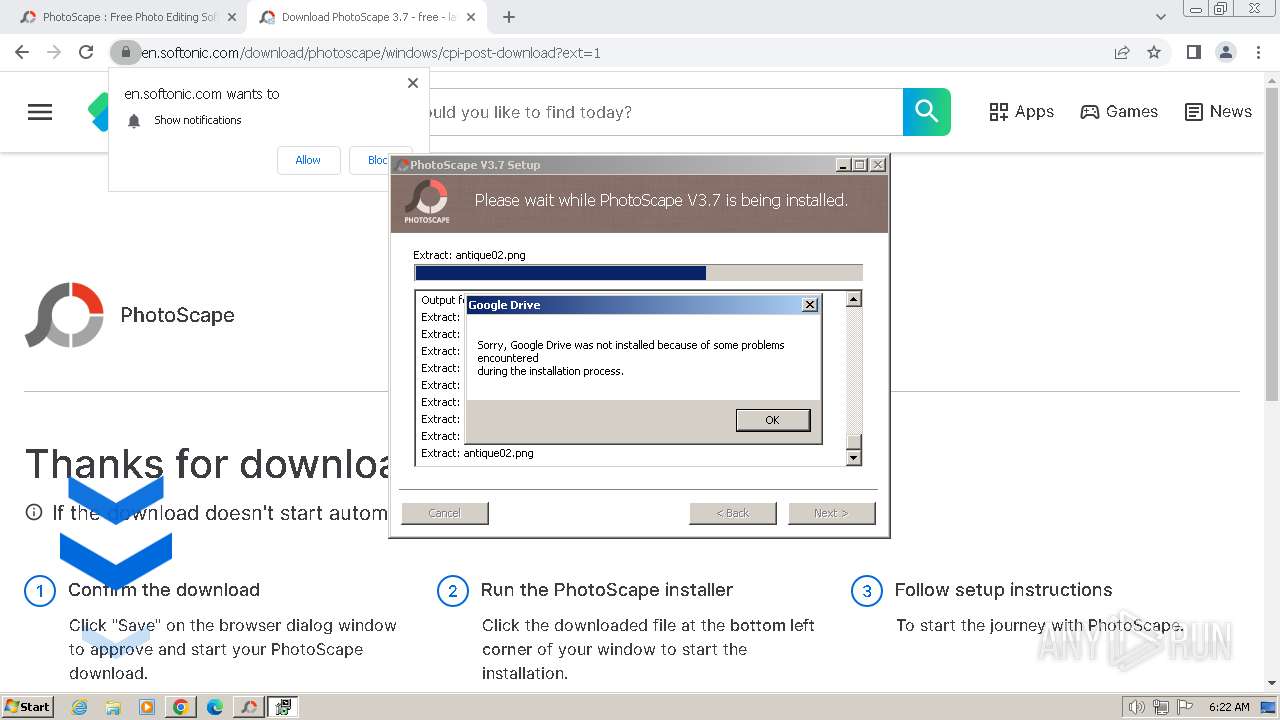Viewport: 1280px width, 720px height.
Task: Click the network icon in system tray
Action: coord(1161,707)
